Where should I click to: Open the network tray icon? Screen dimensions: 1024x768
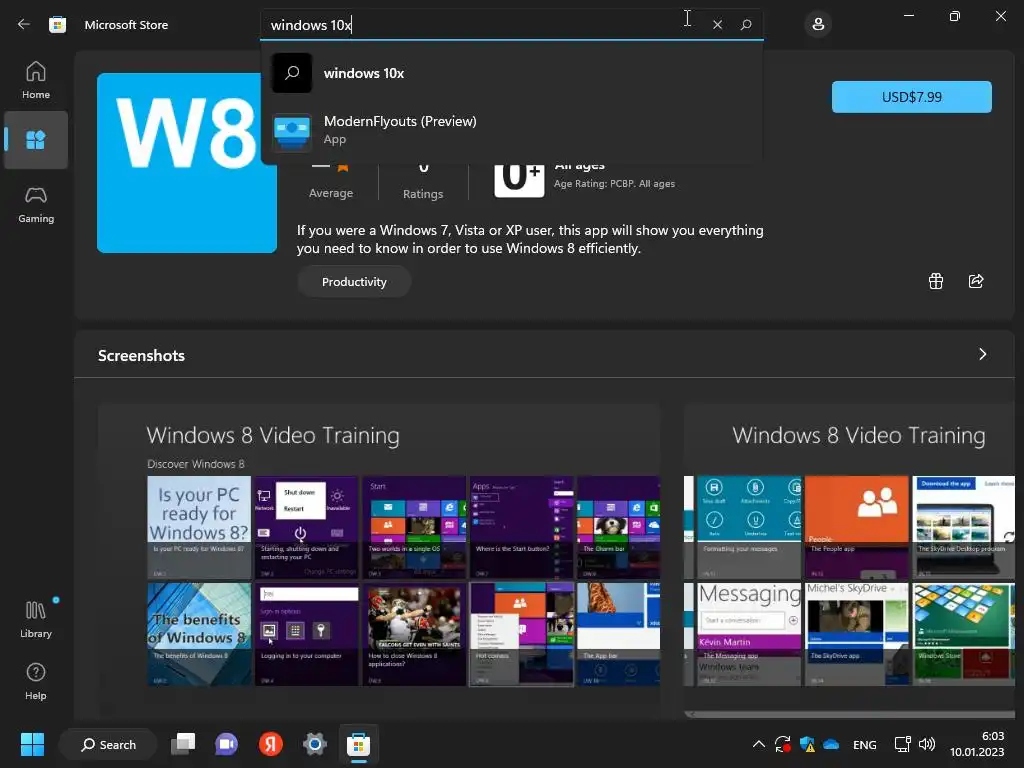point(903,744)
